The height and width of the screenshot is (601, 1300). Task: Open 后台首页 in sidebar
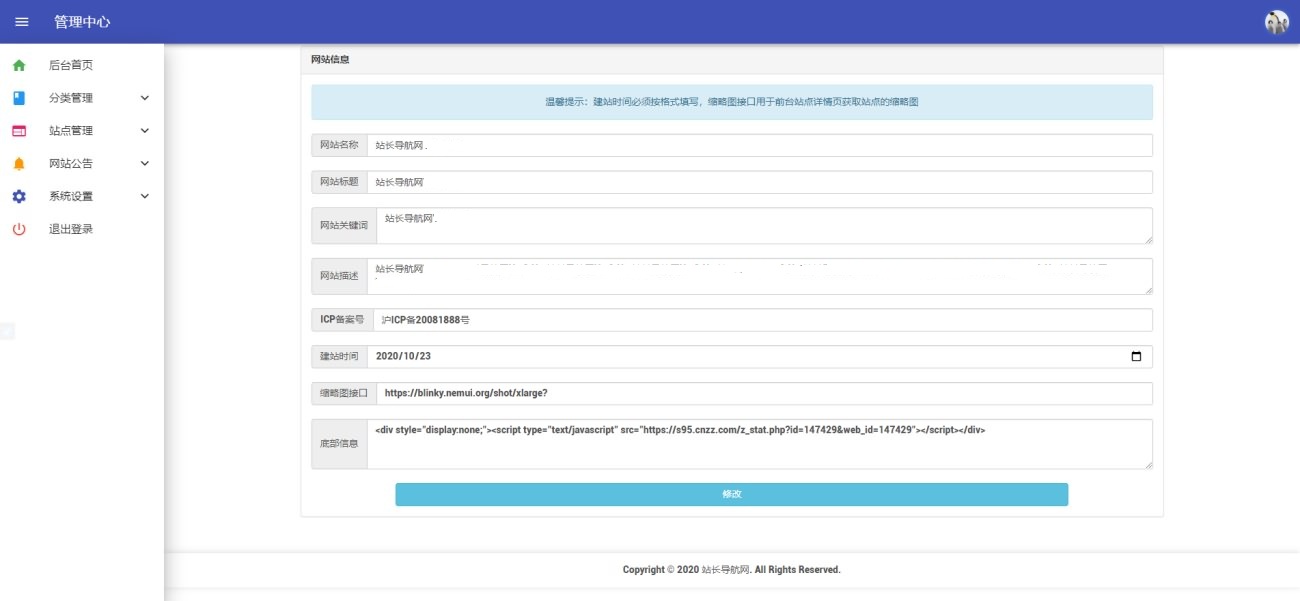coord(82,65)
